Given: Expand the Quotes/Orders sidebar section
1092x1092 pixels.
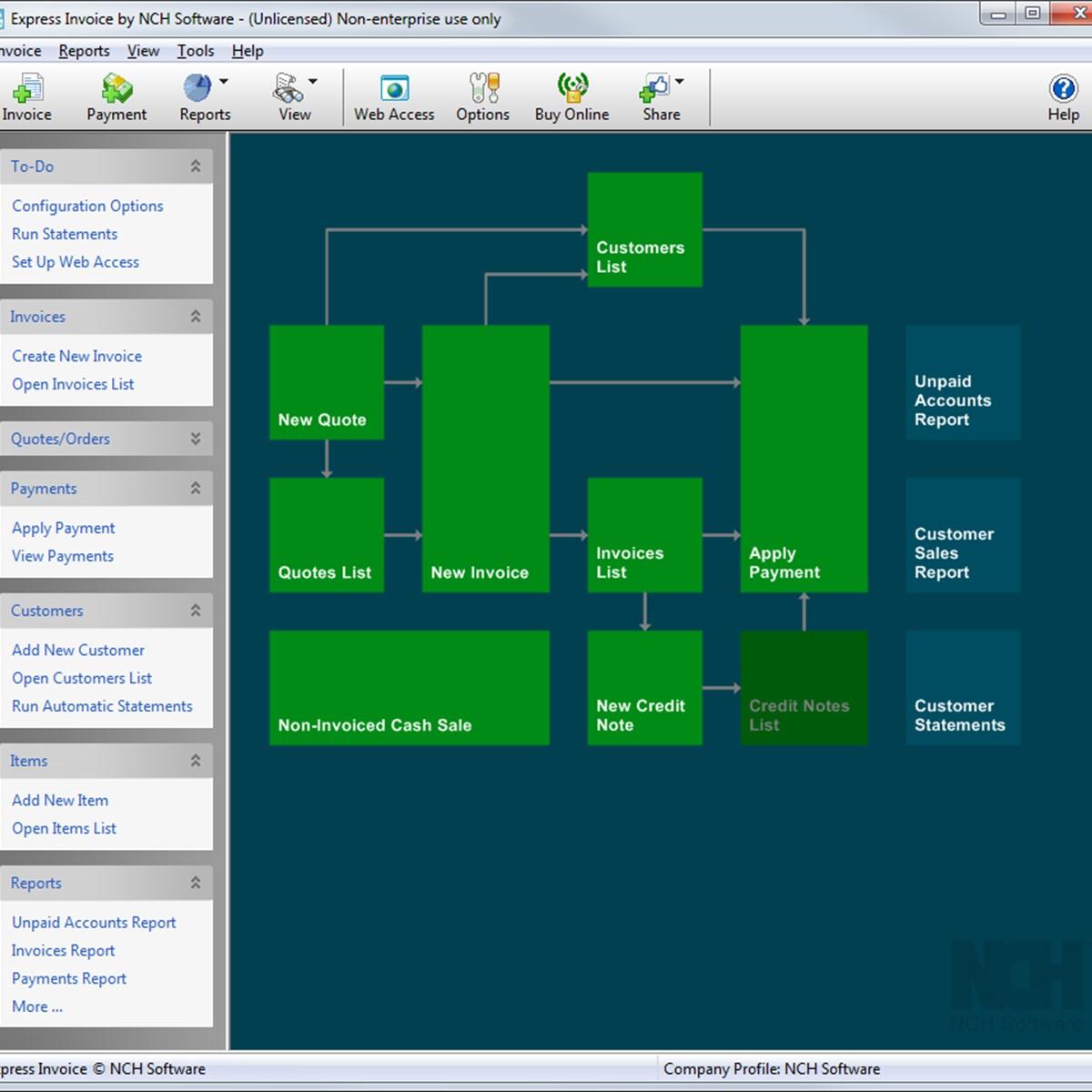Looking at the screenshot, I should pyautogui.click(x=196, y=439).
